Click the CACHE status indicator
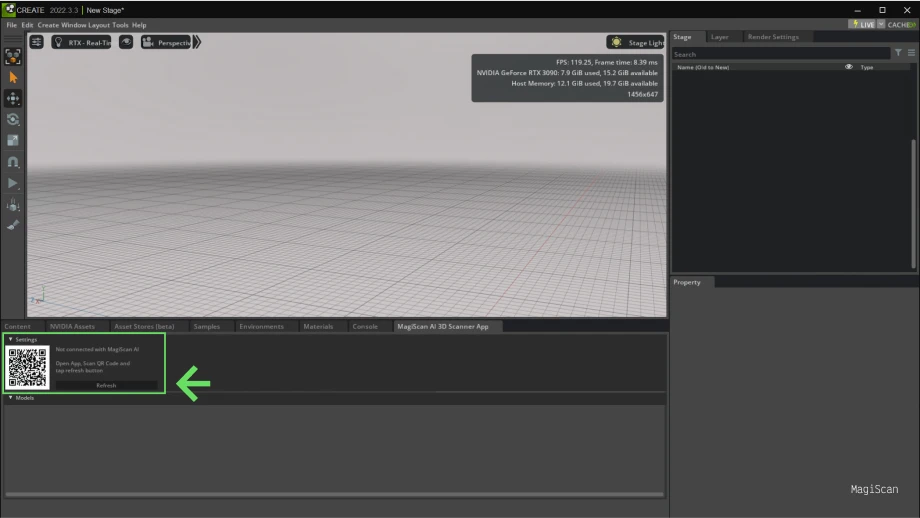The width and height of the screenshot is (920, 518). pyautogui.click(x=901, y=25)
